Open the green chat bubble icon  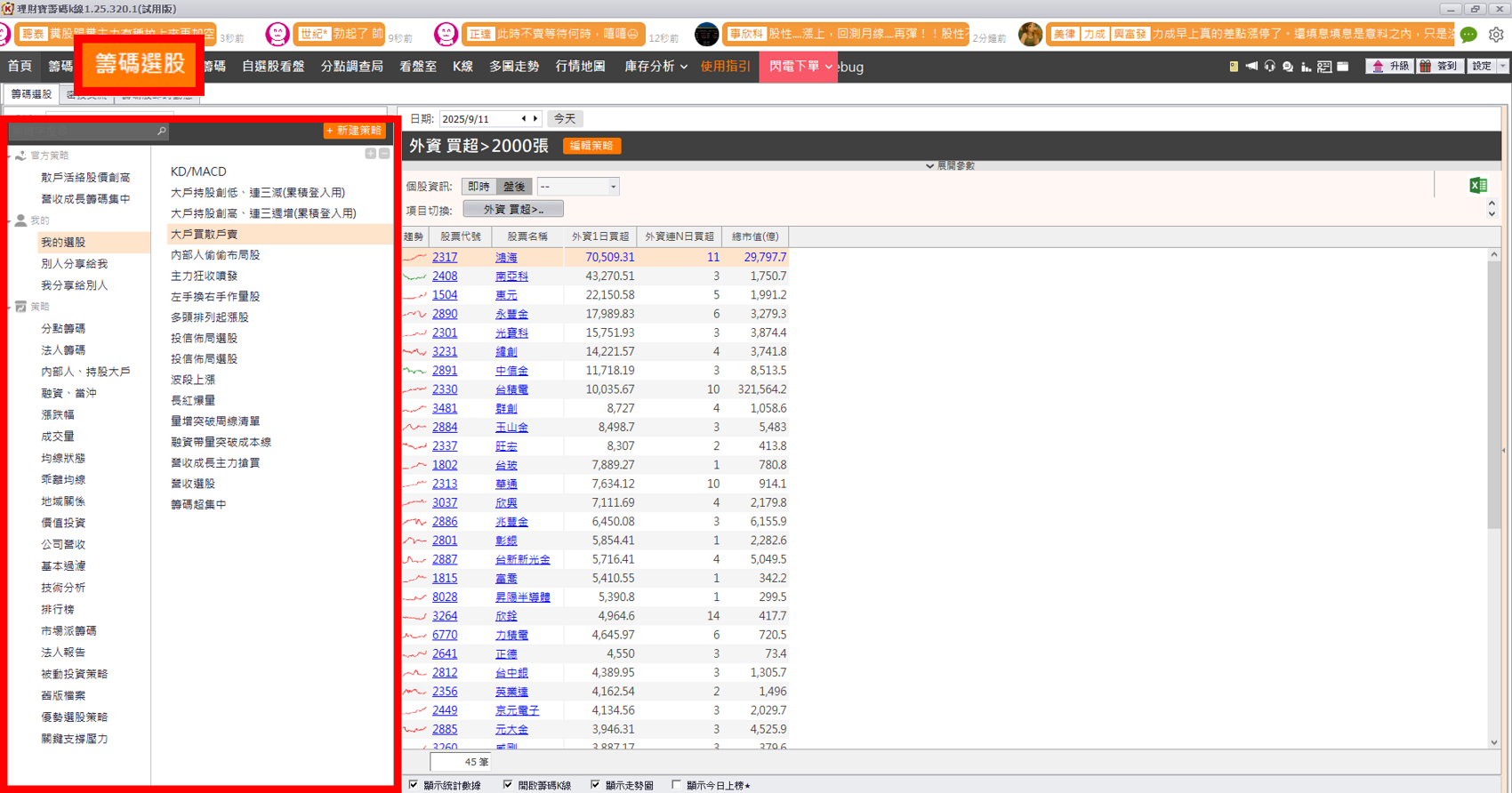tap(1468, 35)
